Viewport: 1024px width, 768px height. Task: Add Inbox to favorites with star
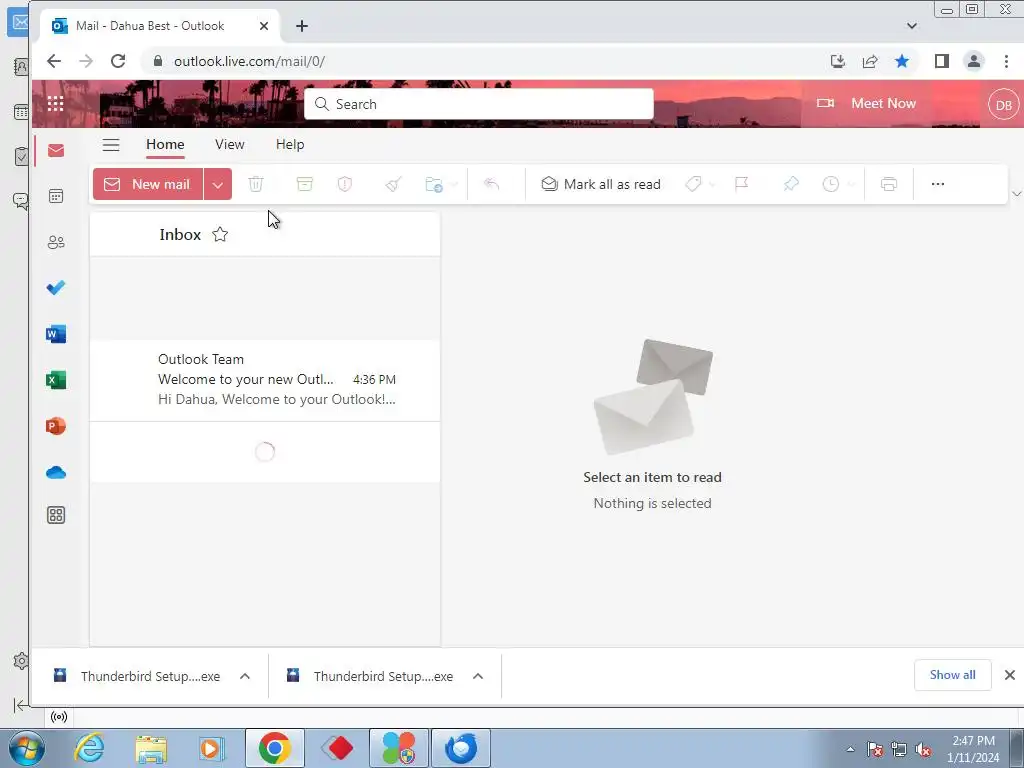220,234
